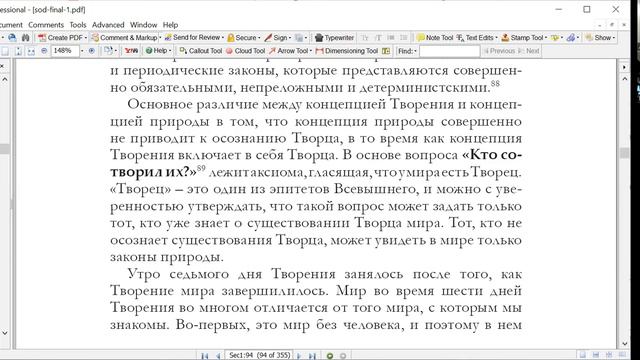This screenshot has width=640, height=360.
Task: Select the Note Tool
Action: (435, 38)
